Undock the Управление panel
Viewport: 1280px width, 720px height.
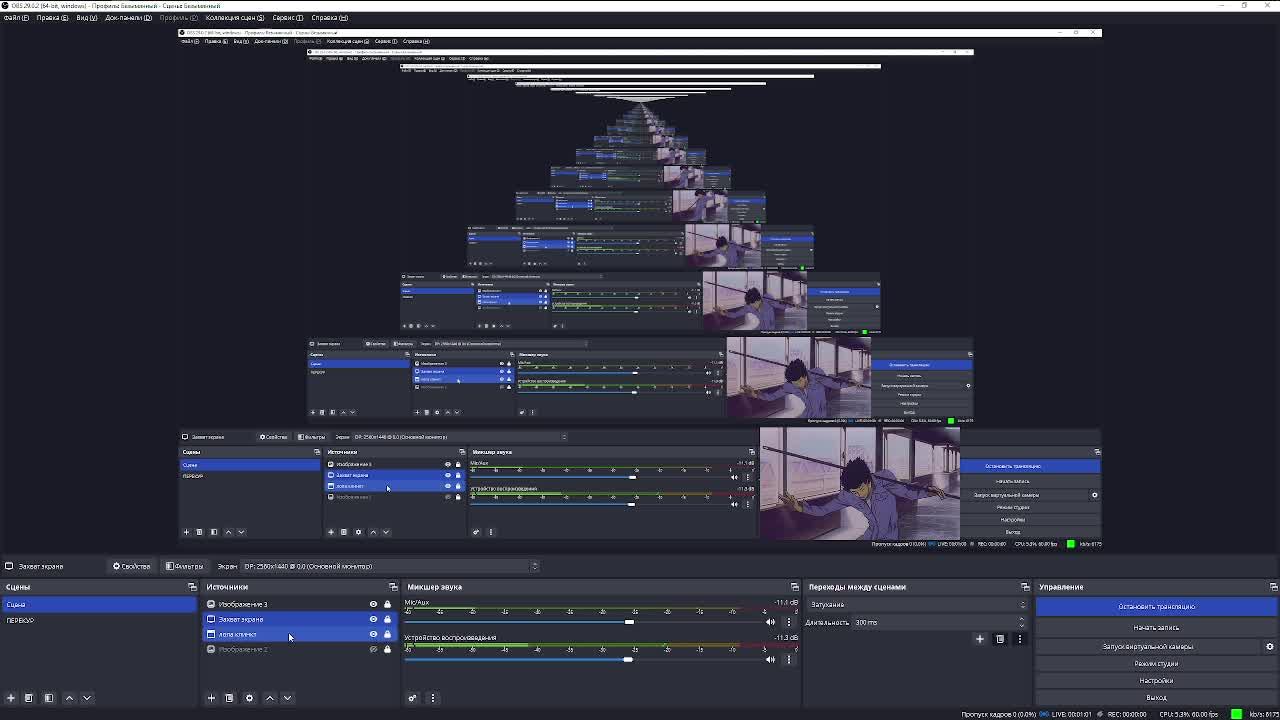click(x=1273, y=587)
